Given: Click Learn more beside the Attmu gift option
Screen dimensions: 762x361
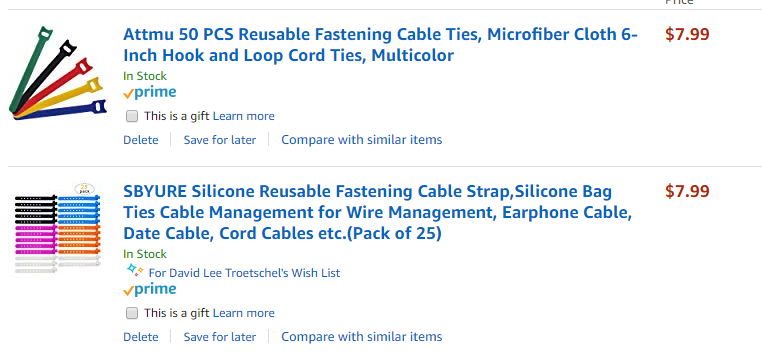Looking at the screenshot, I should point(243,116).
